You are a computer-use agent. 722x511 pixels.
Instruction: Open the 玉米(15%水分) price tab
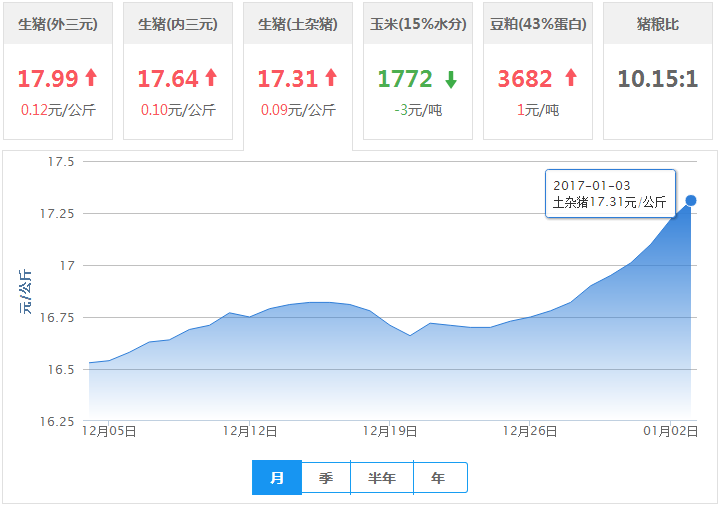[x=418, y=71]
